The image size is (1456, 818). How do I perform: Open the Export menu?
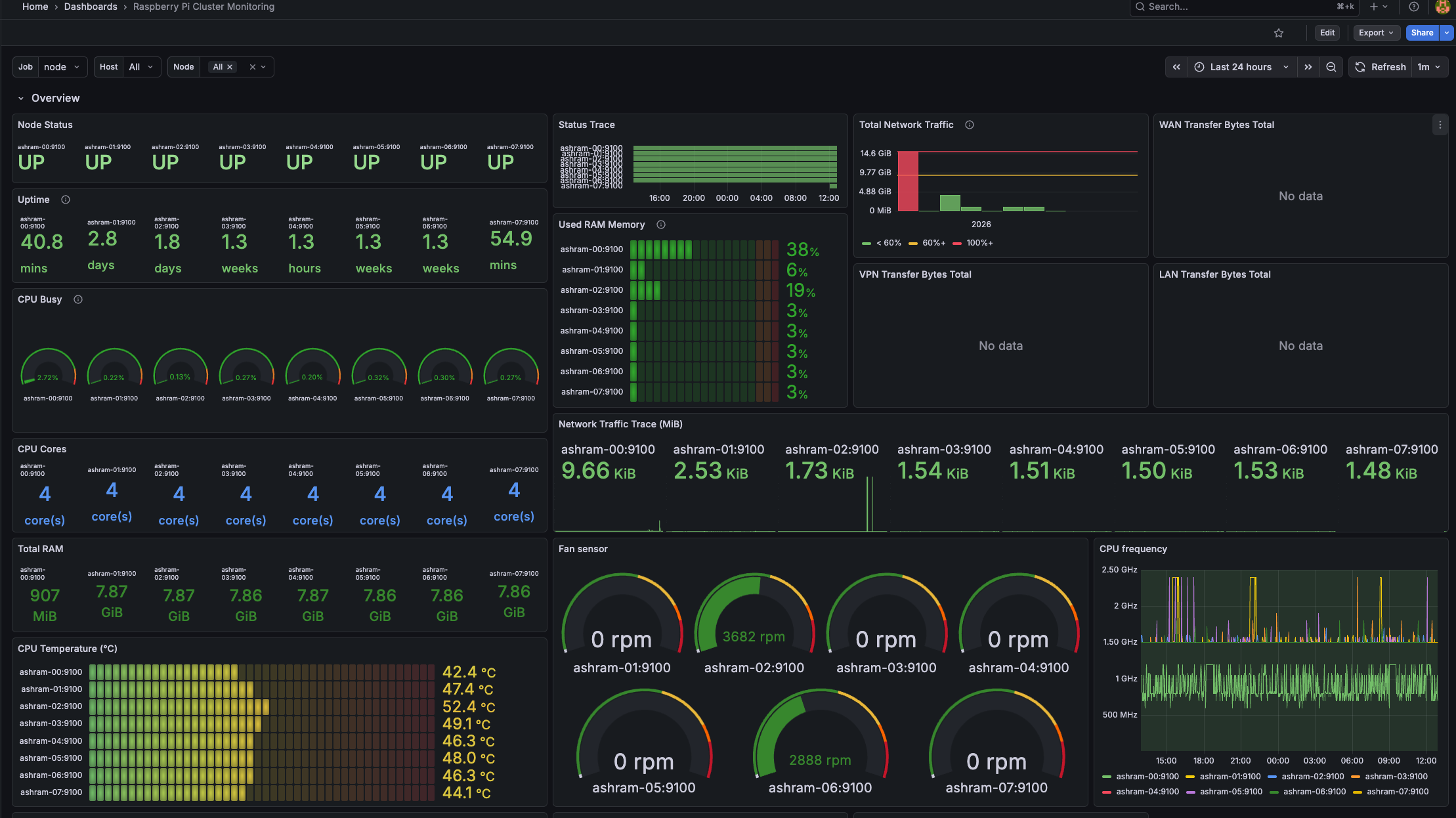[1376, 33]
